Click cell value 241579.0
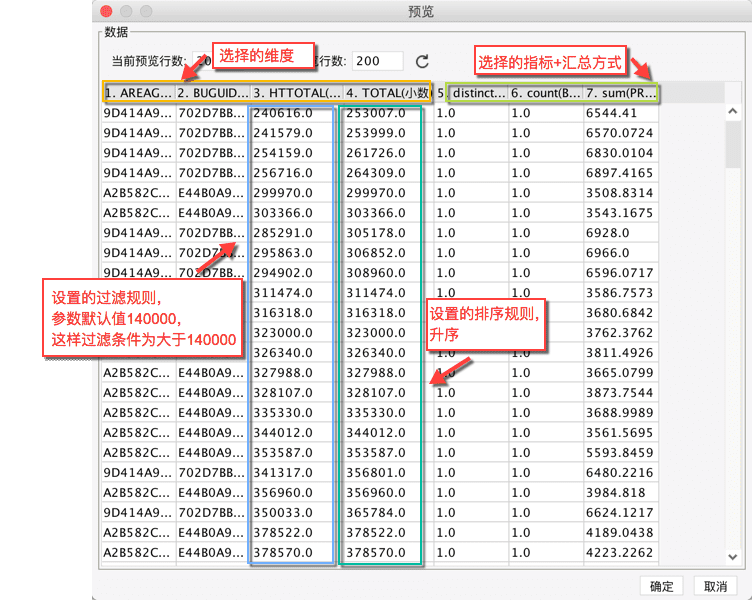Viewport: 752px width, 600px height. [x=283, y=133]
